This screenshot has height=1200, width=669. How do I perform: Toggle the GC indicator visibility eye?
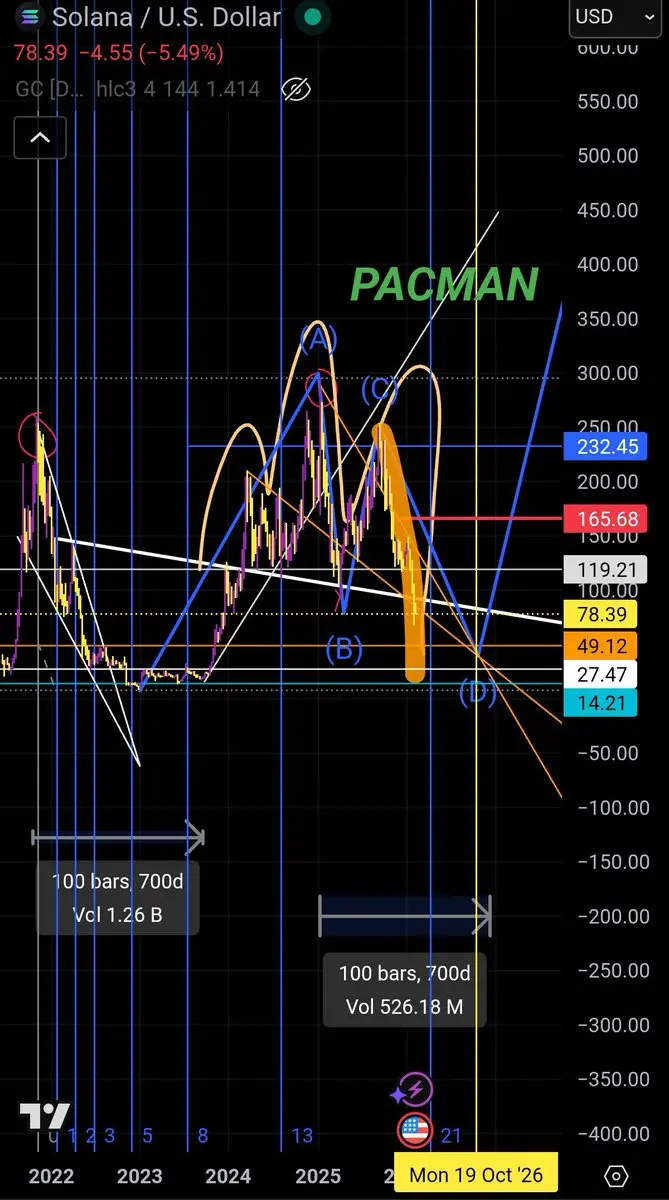[x=296, y=90]
